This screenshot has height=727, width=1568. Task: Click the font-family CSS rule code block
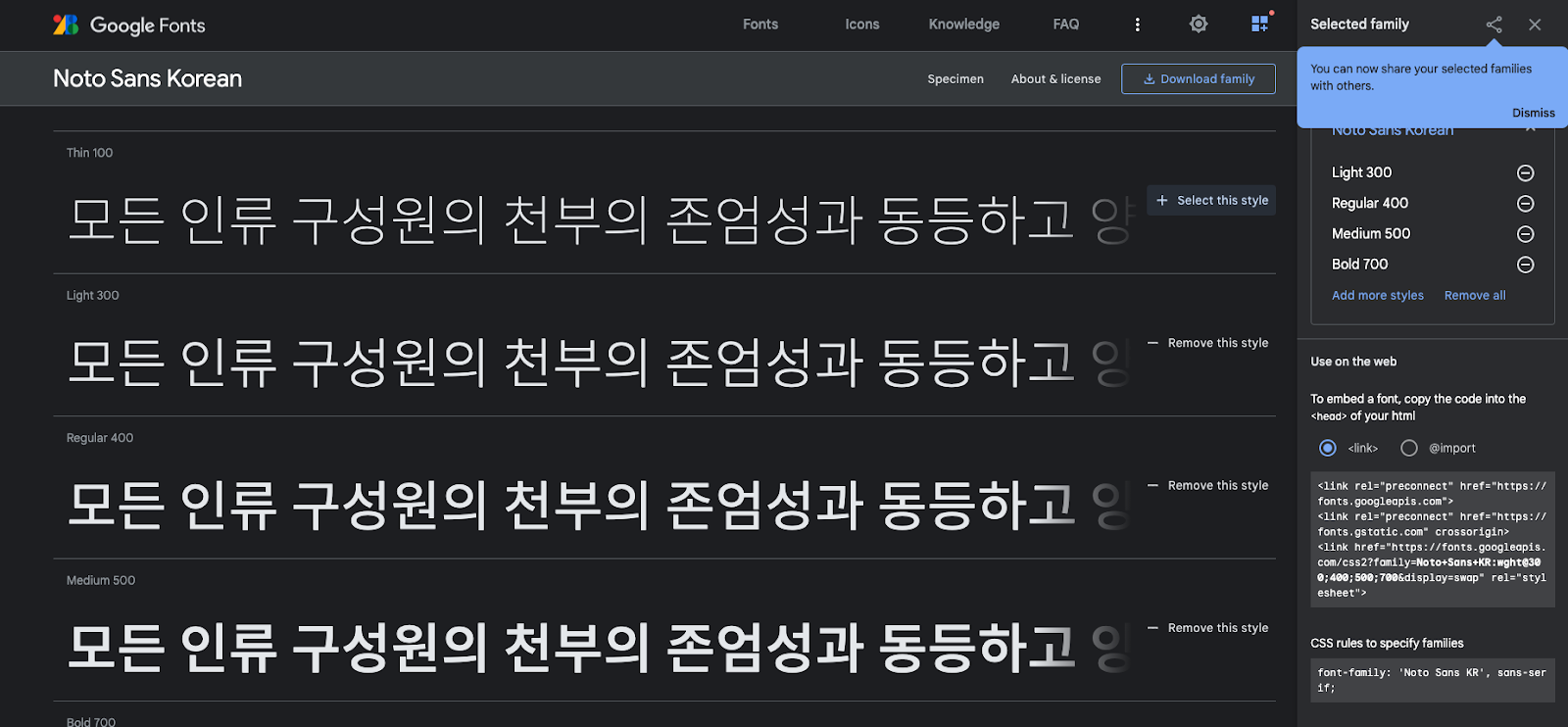[x=1432, y=681]
